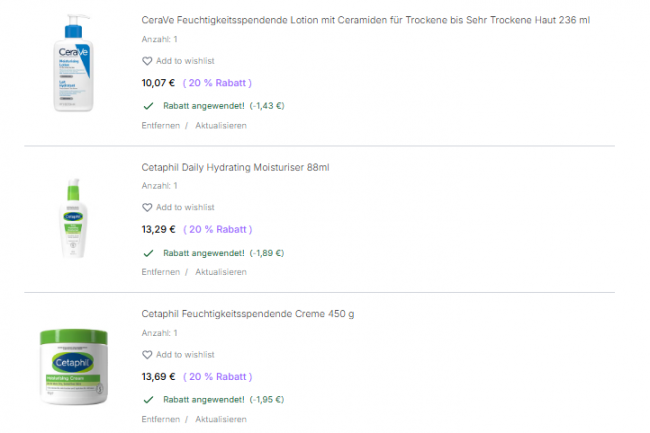This screenshot has width=650, height=433.
Task: Update Cetaphil Creme 450 g via Aktualisieren
Action: click(220, 419)
